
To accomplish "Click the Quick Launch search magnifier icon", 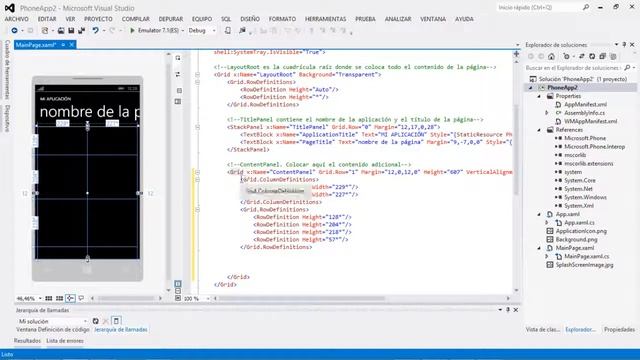I will (586, 7).
